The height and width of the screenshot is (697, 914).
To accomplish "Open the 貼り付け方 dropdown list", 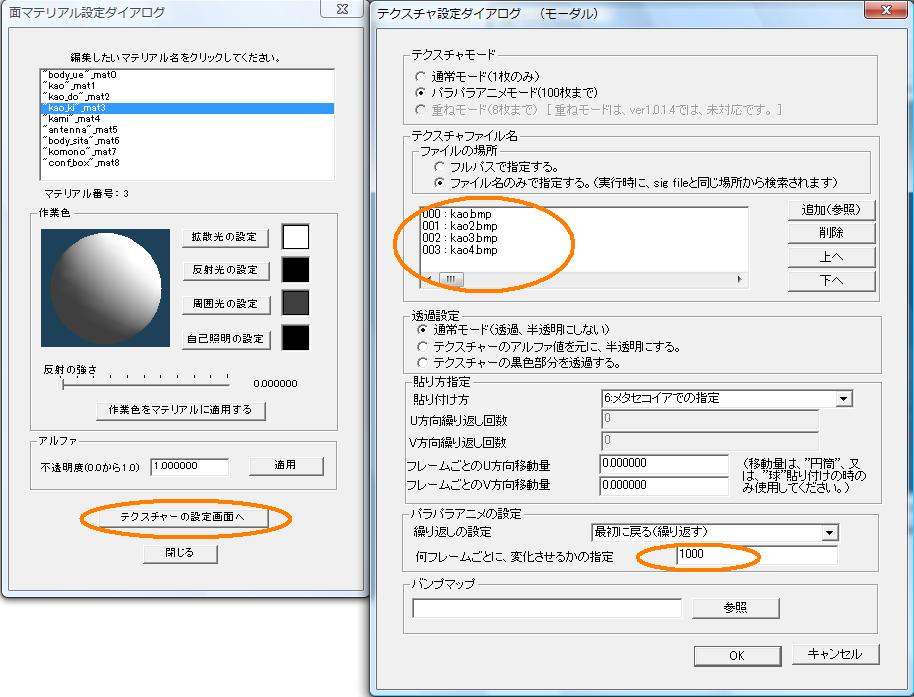I will pos(844,398).
